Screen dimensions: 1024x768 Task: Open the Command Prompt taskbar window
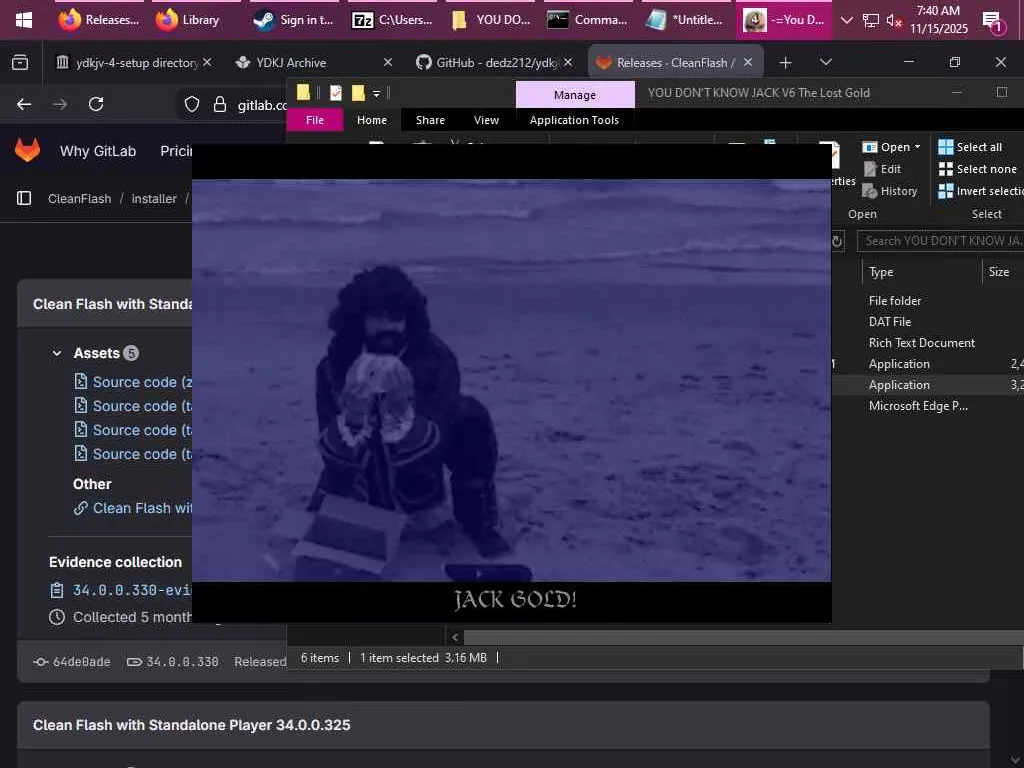(x=586, y=20)
